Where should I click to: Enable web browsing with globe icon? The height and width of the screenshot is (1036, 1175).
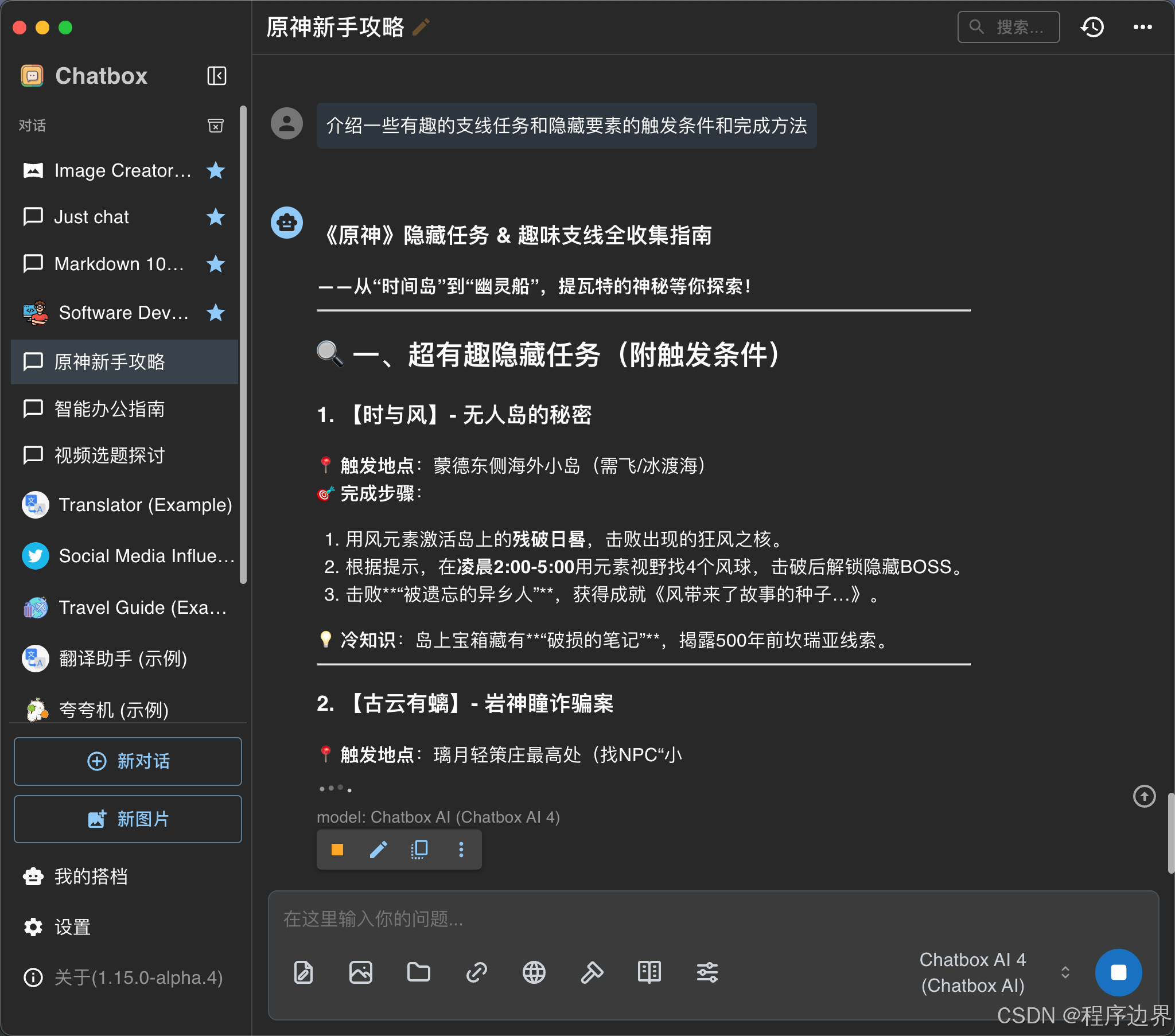pyautogui.click(x=534, y=972)
